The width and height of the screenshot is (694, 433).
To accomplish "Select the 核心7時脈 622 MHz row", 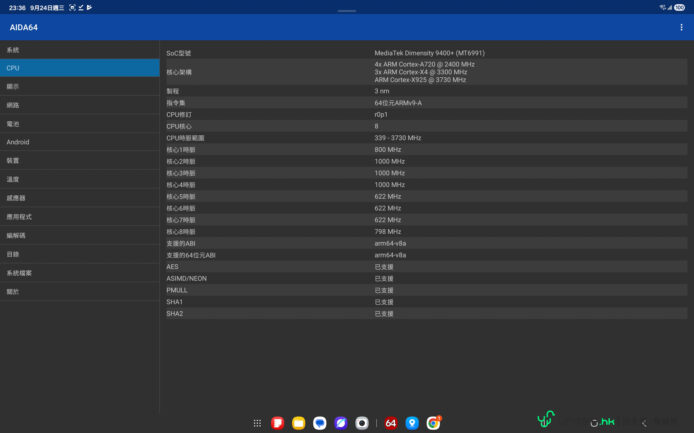I will tap(427, 220).
